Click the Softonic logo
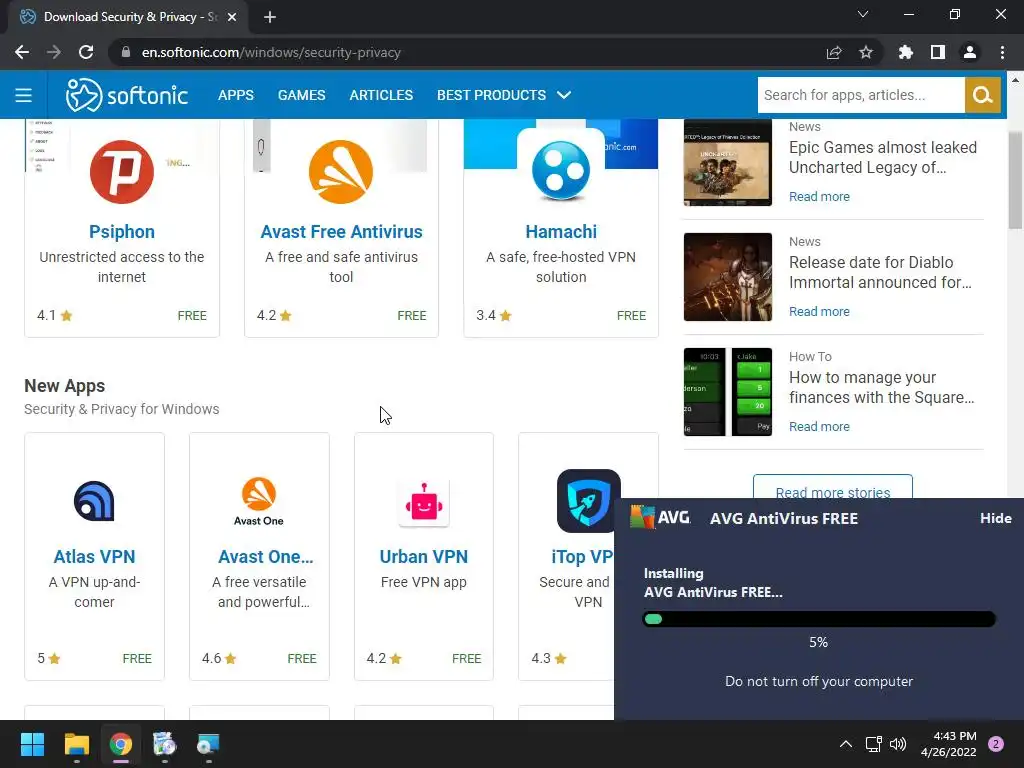 pyautogui.click(x=127, y=95)
